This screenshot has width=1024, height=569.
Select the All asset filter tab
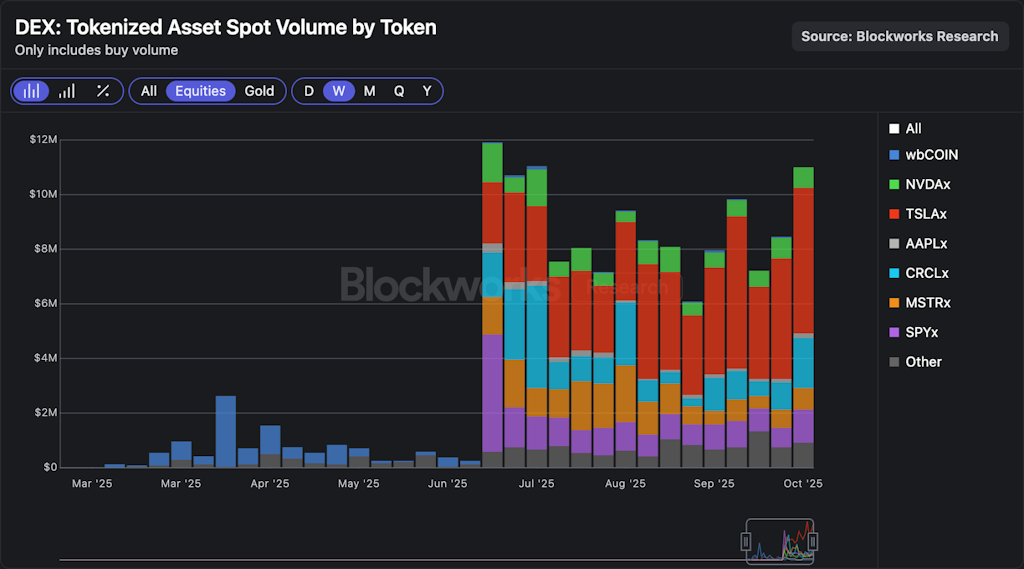(x=149, y=91)
